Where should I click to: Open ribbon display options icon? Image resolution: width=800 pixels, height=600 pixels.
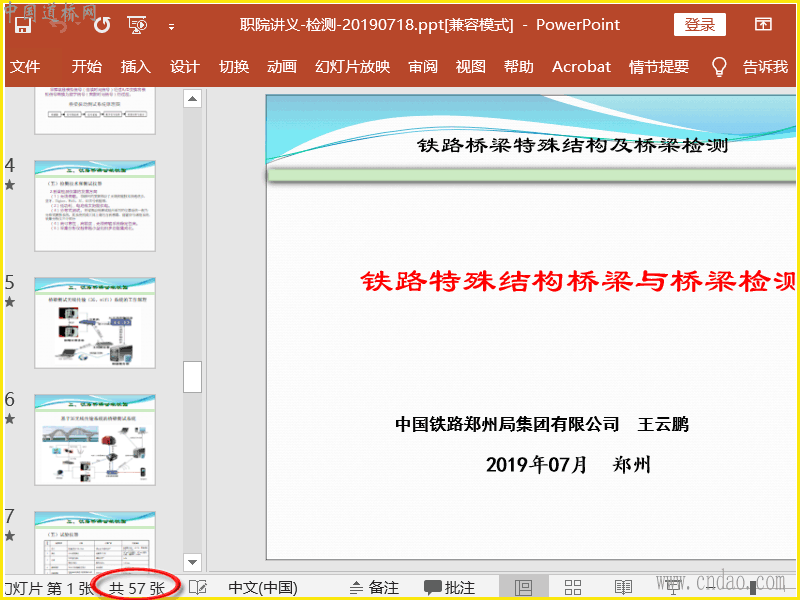pyautogui.click(x=763, y=24)
